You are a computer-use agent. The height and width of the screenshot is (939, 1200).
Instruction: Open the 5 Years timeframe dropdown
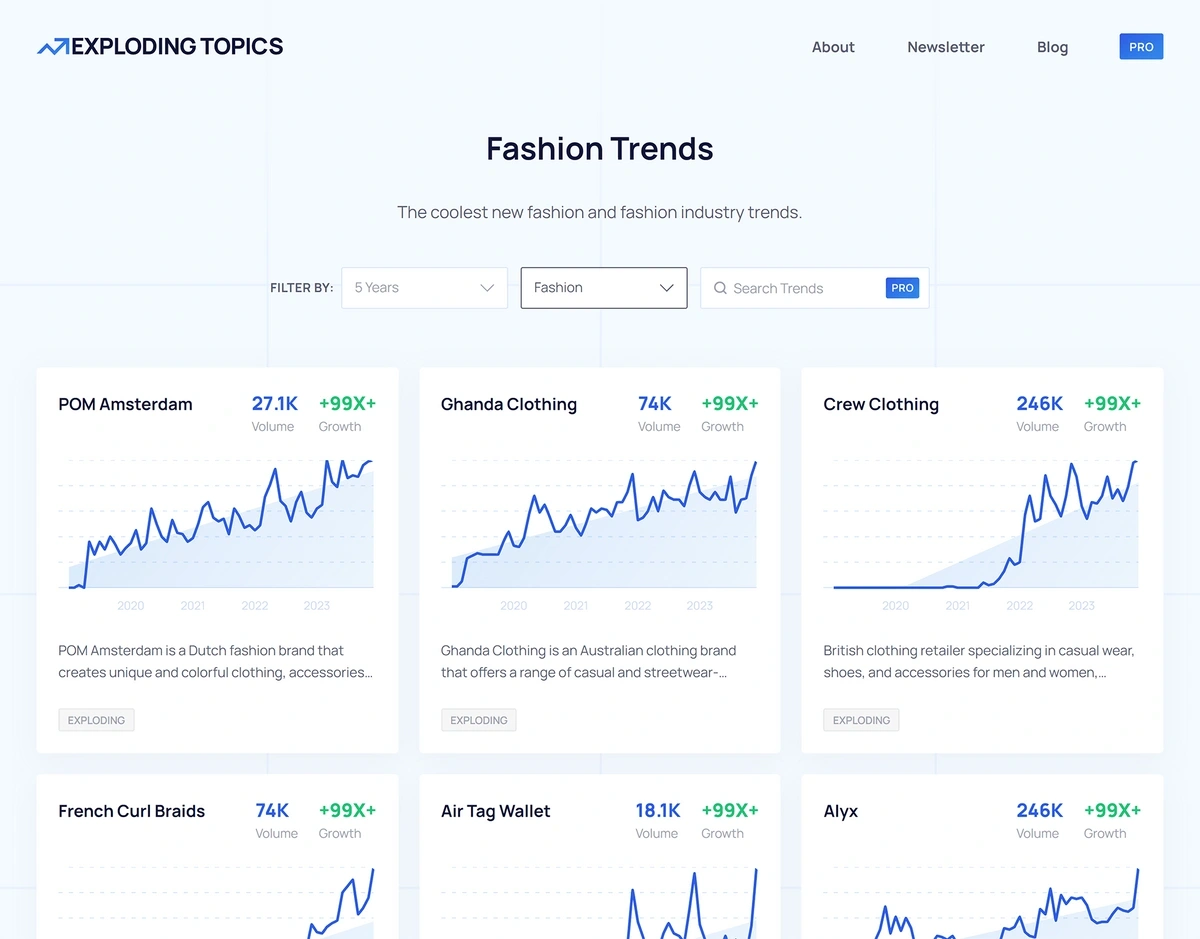[x=424, y=288]
